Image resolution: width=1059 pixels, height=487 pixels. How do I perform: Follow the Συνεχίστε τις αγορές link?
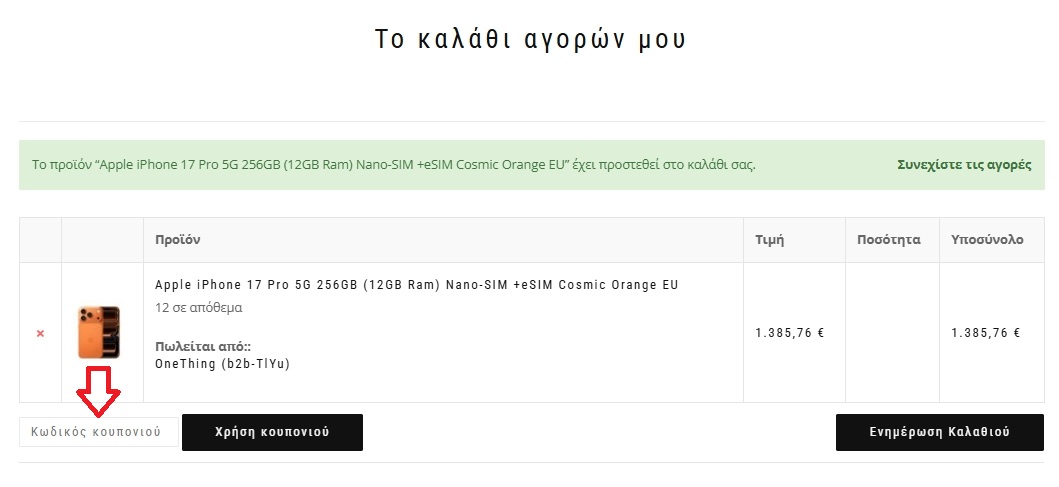point(964,164)
